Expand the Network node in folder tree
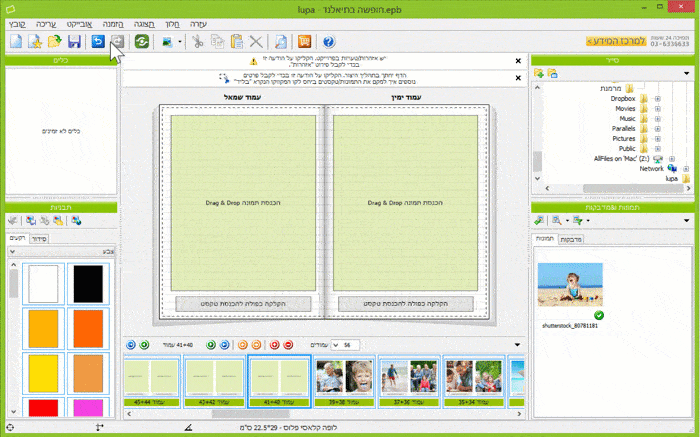700x437 pixels. (x=686, y=168)
